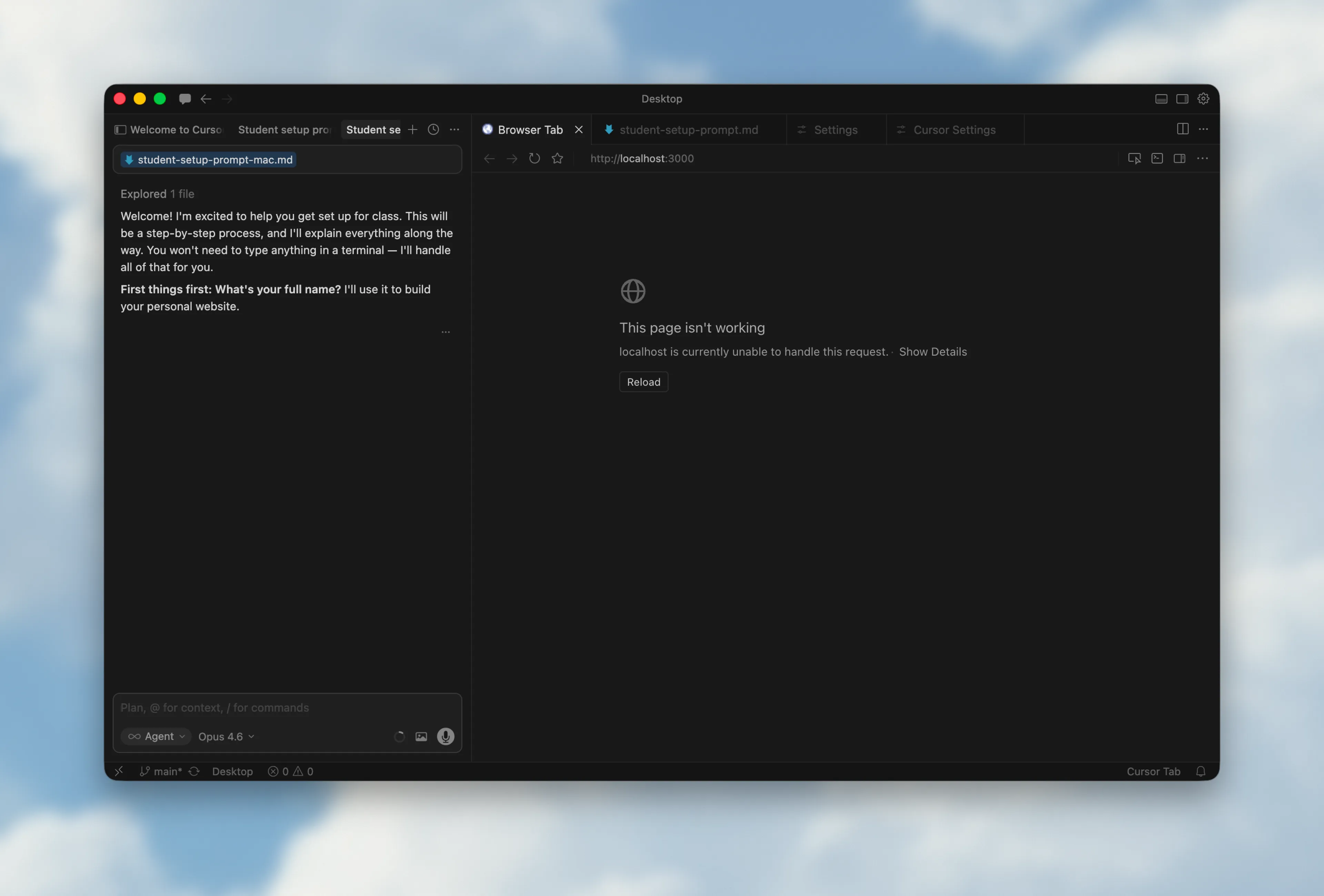Open errors and warnings 0 0 indicator

tap(291, 771)
